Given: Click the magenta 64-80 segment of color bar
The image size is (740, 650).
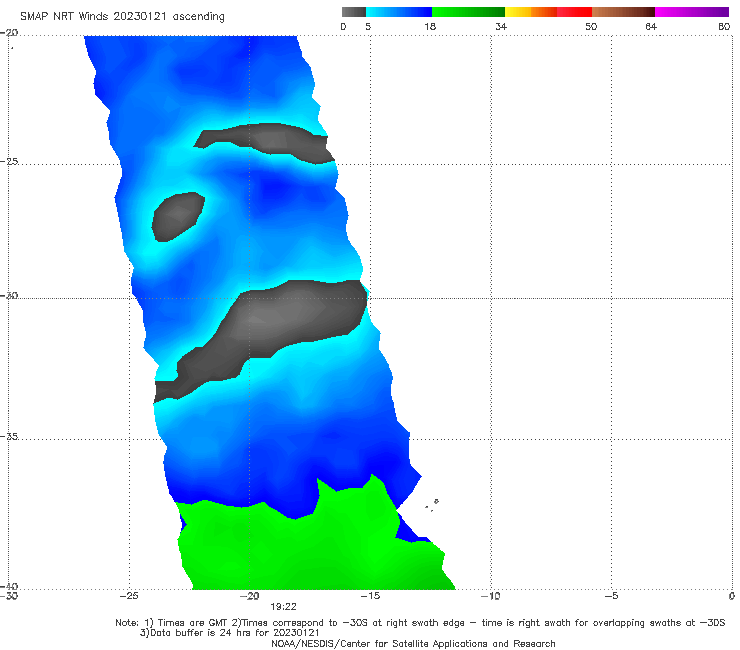Looking at the screenshot, I should click(692, 12).
